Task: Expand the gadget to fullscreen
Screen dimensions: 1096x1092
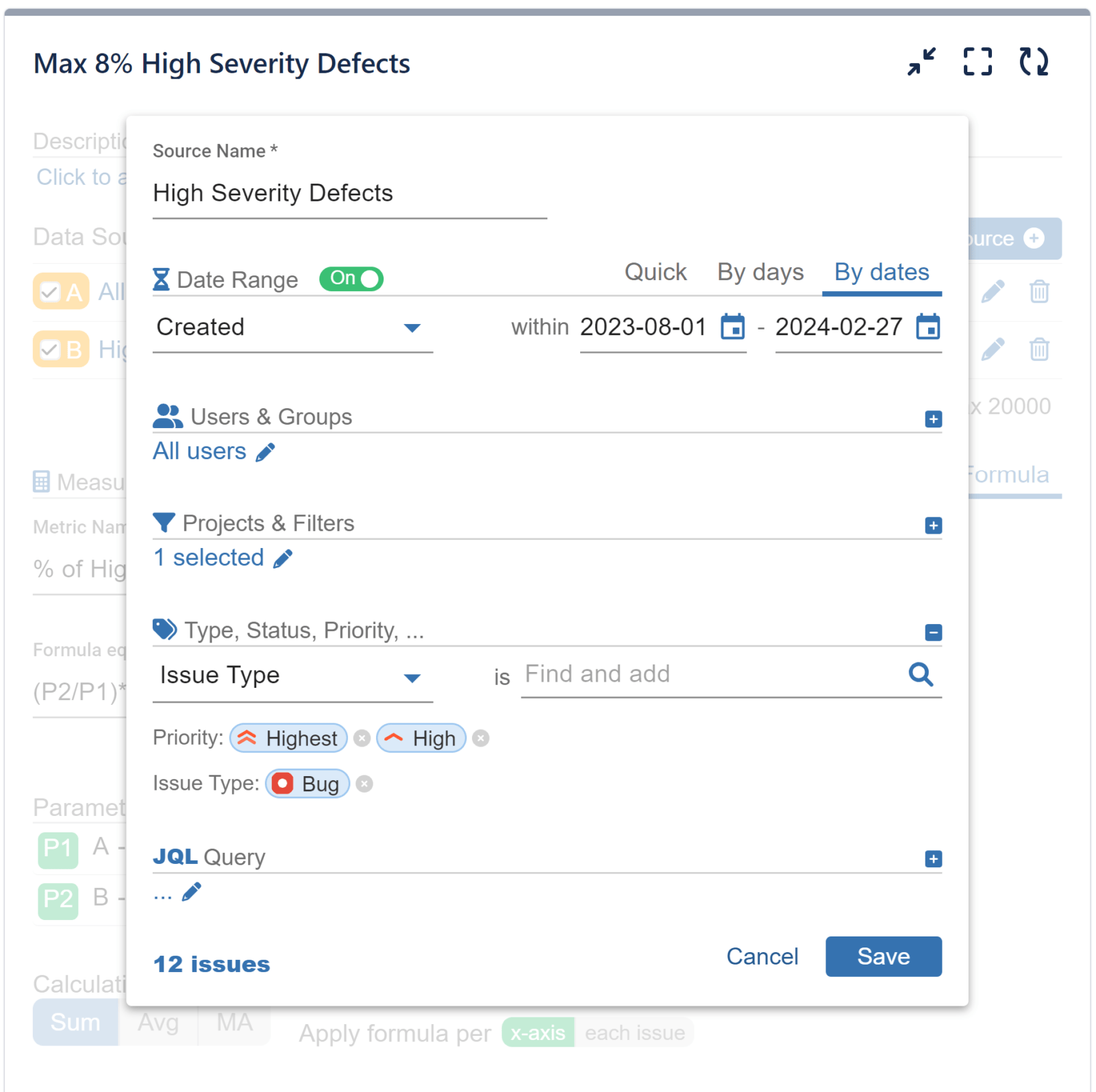Action: (977, 62)
